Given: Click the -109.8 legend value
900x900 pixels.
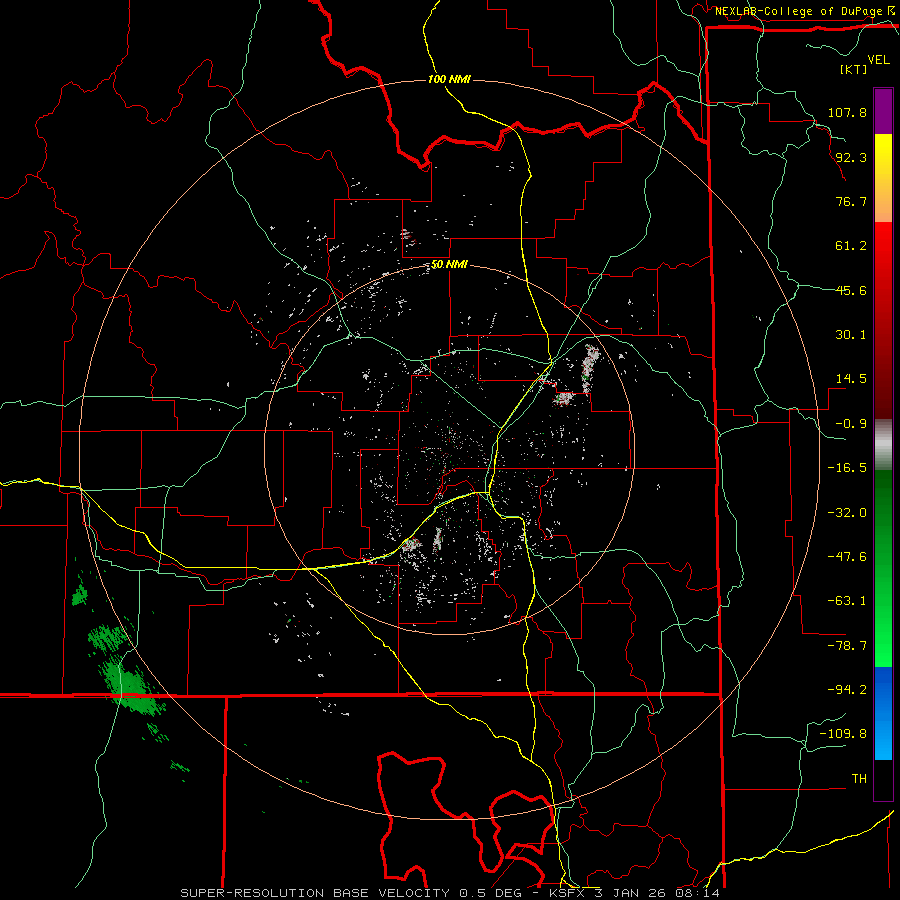Looking at the screenshot, I should 843,734.
